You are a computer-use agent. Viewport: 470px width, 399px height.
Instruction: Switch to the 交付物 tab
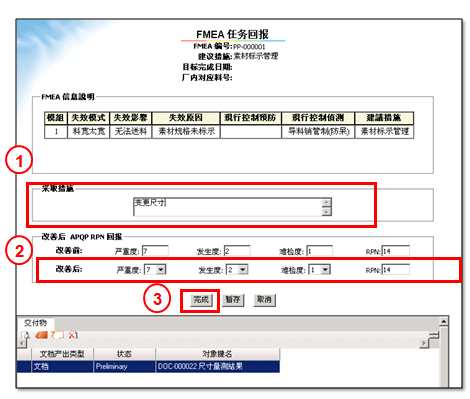[35, 323]
